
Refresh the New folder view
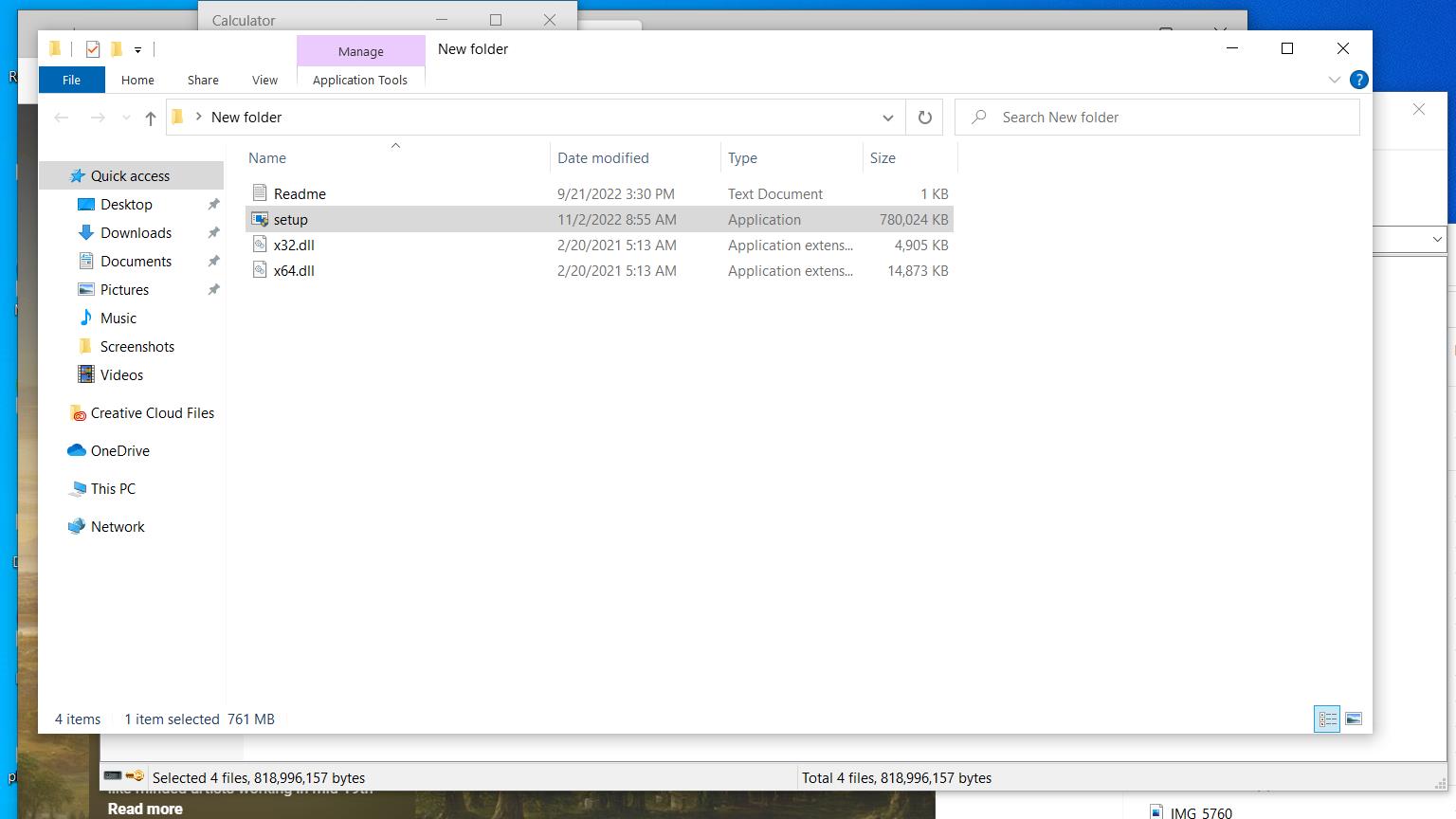[x=924, y=118]
